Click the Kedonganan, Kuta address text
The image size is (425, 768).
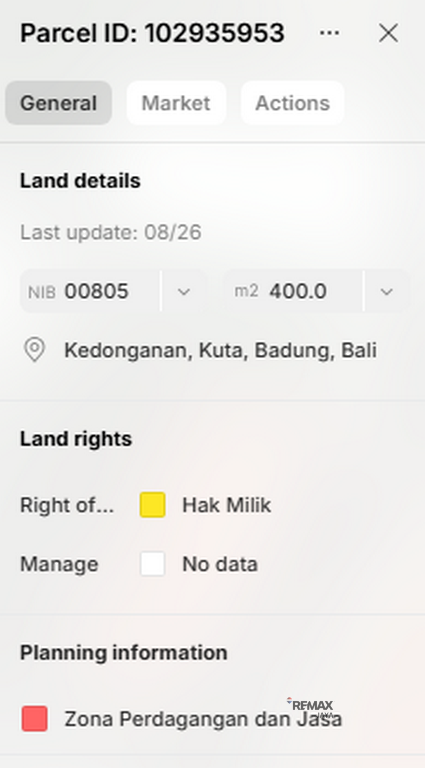pos(220,350)
